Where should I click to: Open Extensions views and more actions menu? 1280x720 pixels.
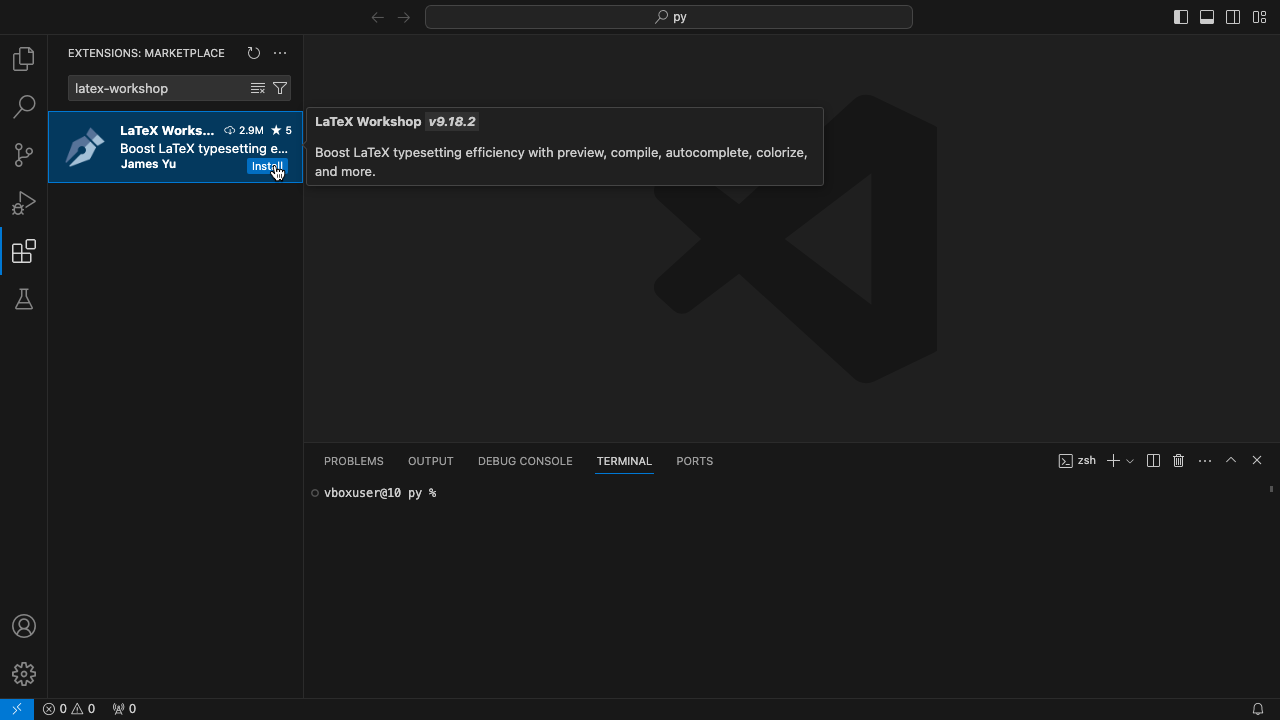[x=280, y=53]
